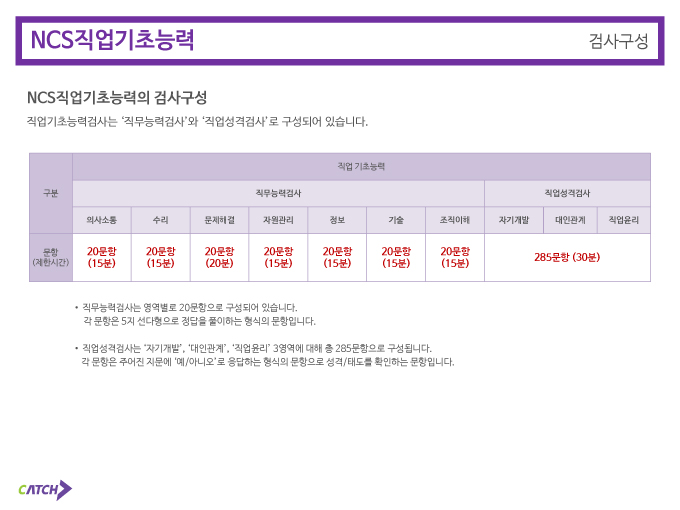Viewport: 680px width, 510px height.
Task: Select the 검사구성 label in the banner
Action: pos(618,41)
